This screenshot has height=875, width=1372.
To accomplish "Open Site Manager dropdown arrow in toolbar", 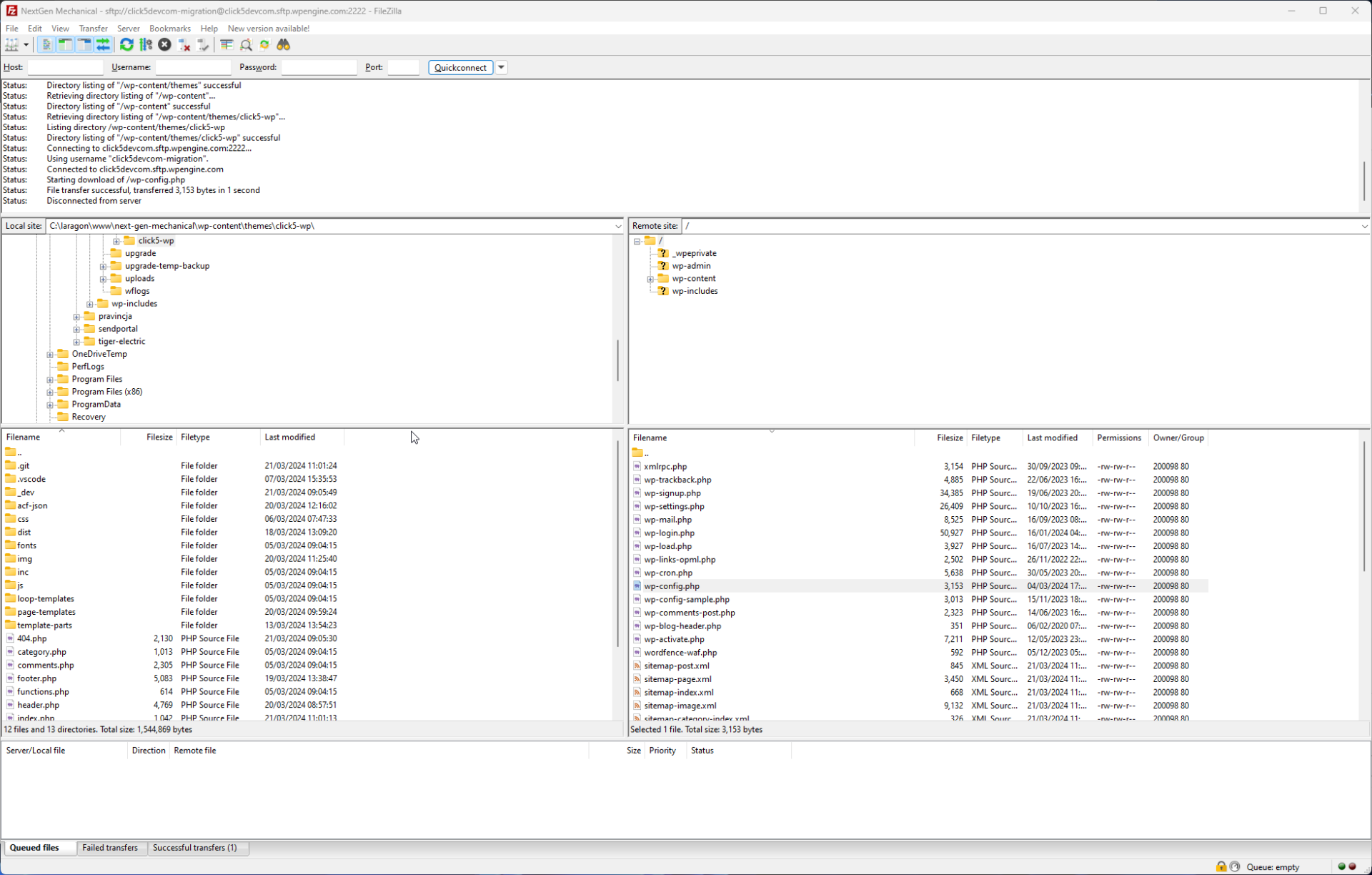I will (x=26, y=45).
